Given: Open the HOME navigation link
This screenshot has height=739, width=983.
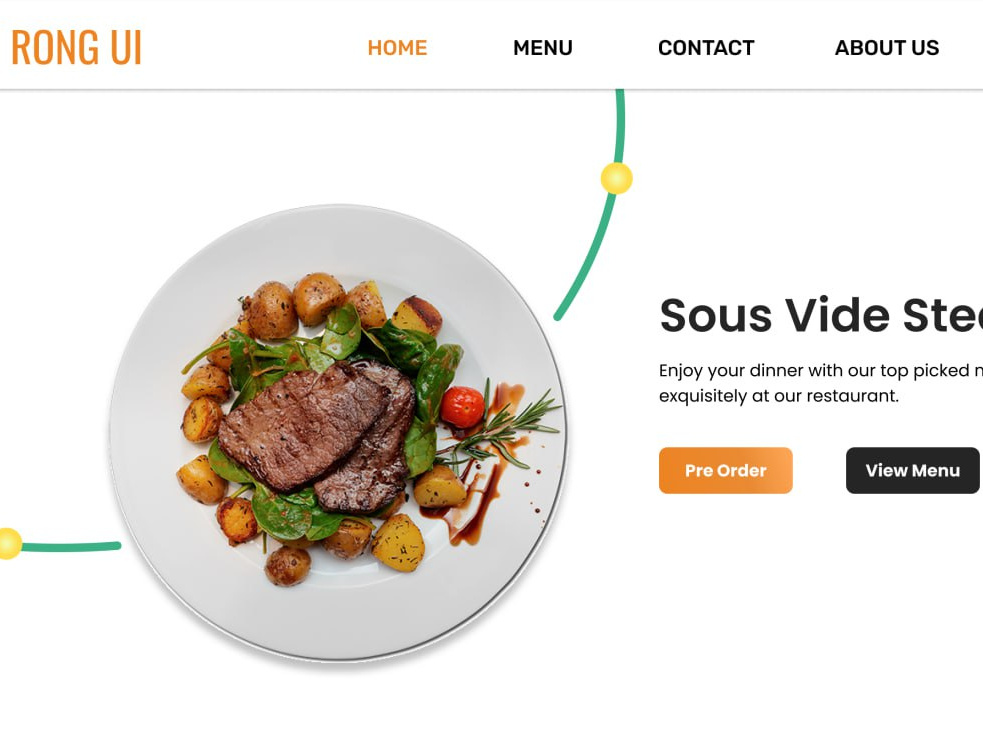Looking at the screenshot, I should coord(397,48).
